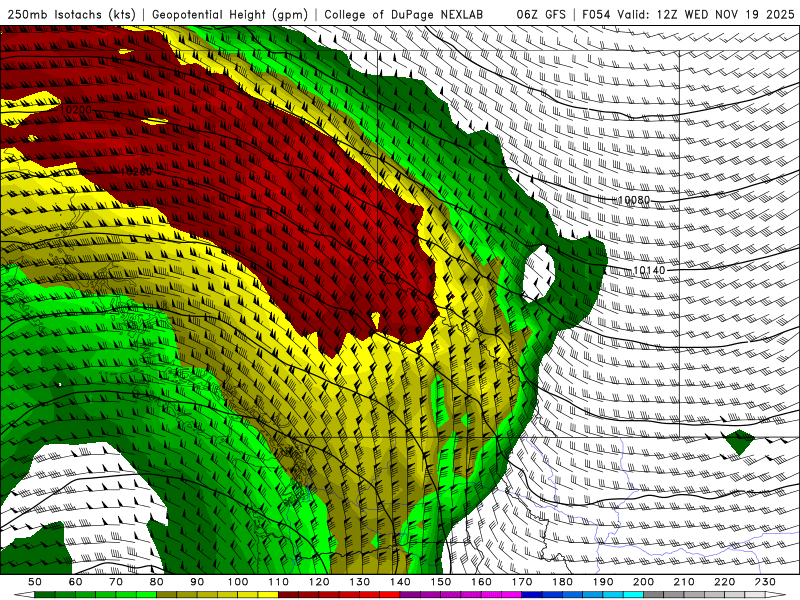
Task: Click the small white hole inside the green isotach area
Action: [539, 272]
